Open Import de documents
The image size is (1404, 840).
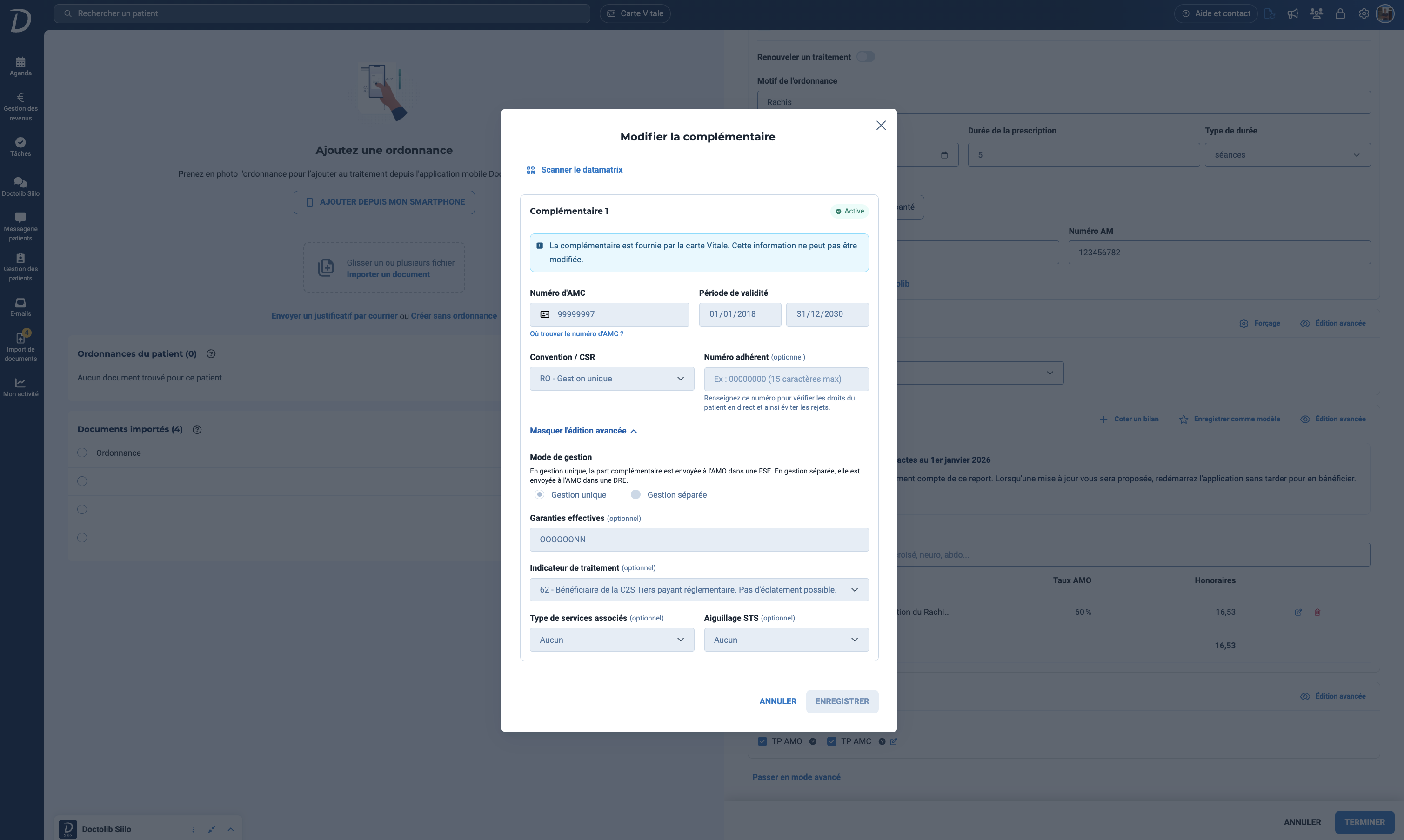click(20, 347)
